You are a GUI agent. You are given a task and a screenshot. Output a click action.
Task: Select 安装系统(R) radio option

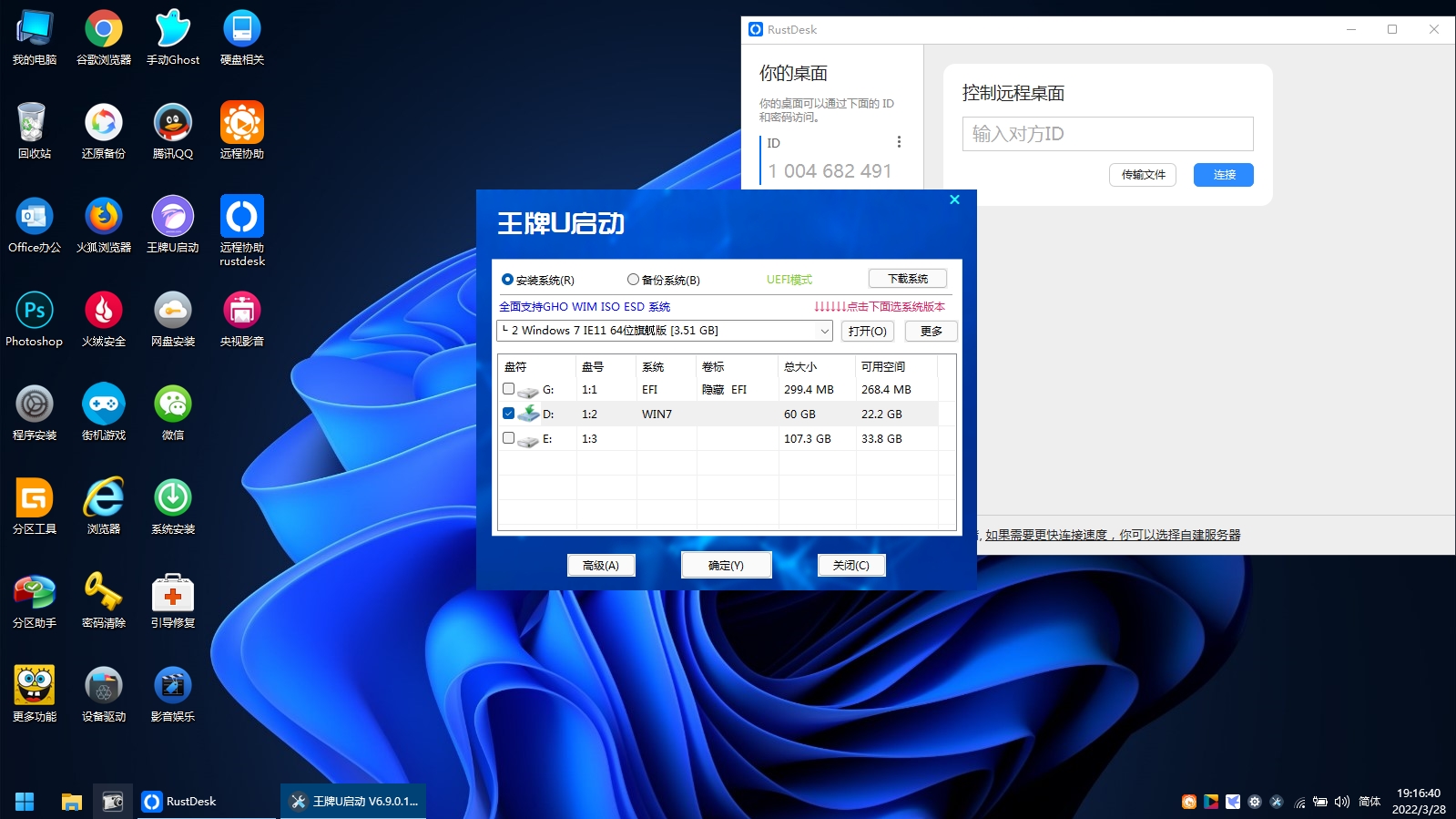click(x=538, y=280)
